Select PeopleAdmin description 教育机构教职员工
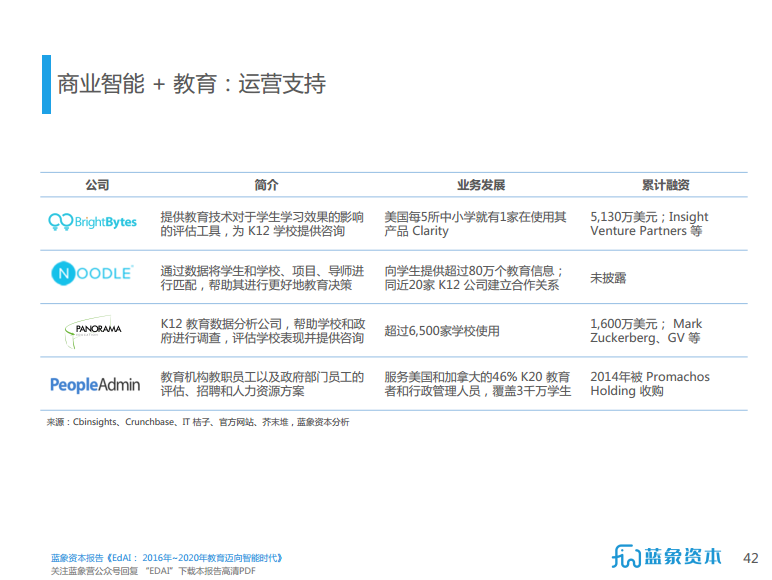This screenshot has width=772, height=580. pyautogui.click(x=262, y=384)
